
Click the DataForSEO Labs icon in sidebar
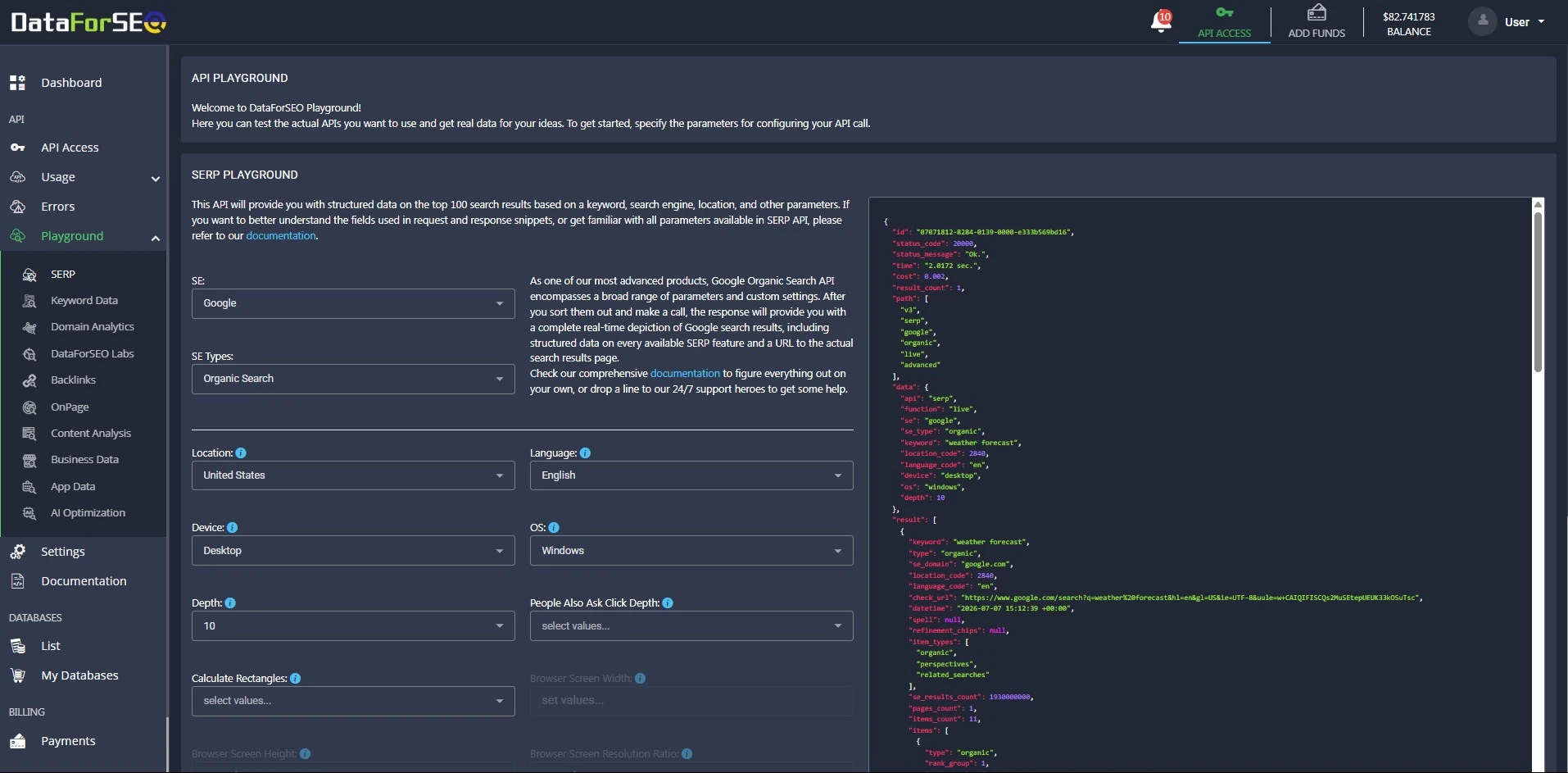pyautogui.click(x=29, y=354)
